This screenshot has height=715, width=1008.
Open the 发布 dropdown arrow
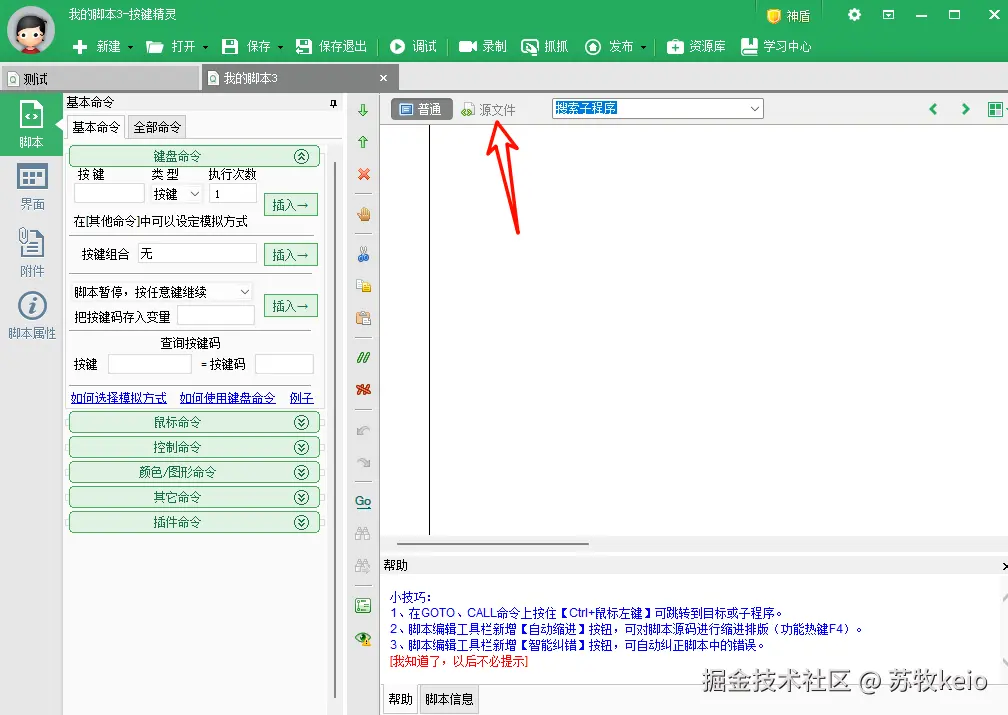[x=644, y=48]
